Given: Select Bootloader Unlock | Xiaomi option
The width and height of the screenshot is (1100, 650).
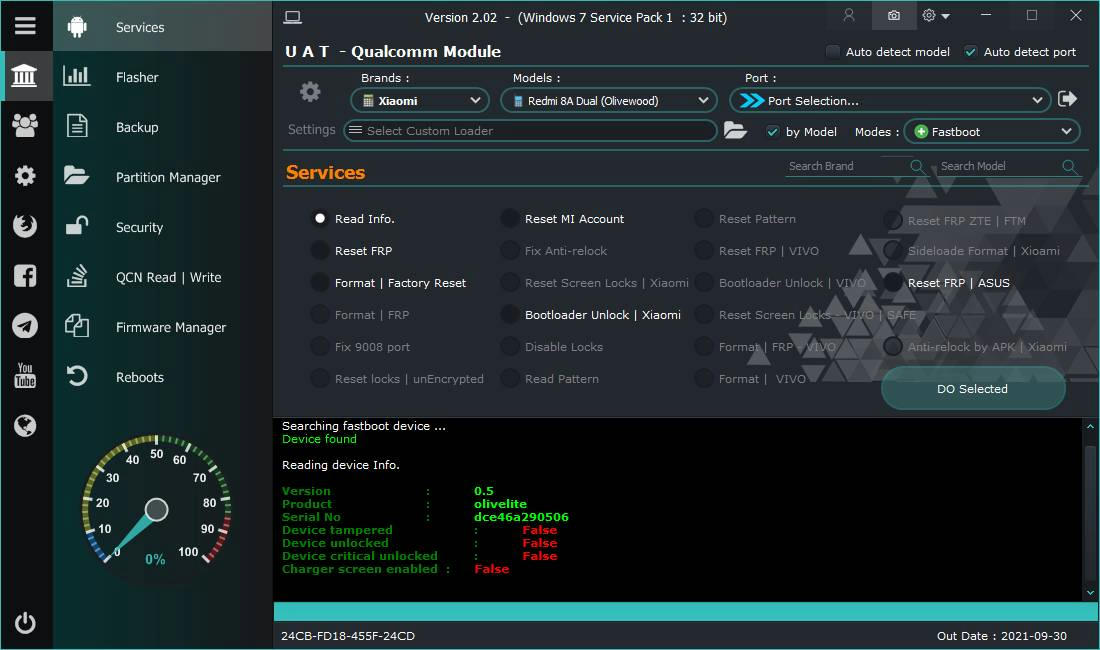Looking at the screenshot, I should point(510,315).
